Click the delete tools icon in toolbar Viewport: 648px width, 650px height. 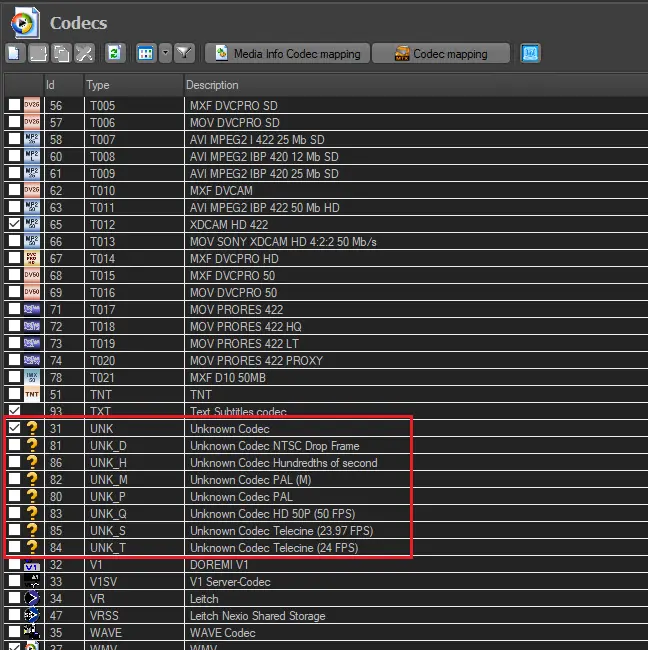pyautogui.click(x=83, y=53)
